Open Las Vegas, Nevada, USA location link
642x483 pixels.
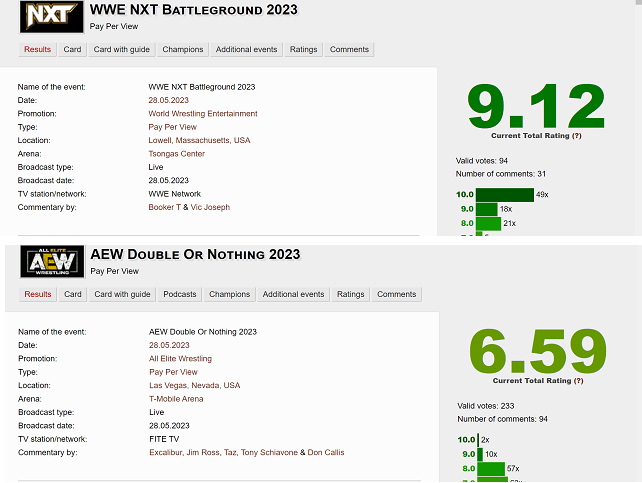point(194,386)
